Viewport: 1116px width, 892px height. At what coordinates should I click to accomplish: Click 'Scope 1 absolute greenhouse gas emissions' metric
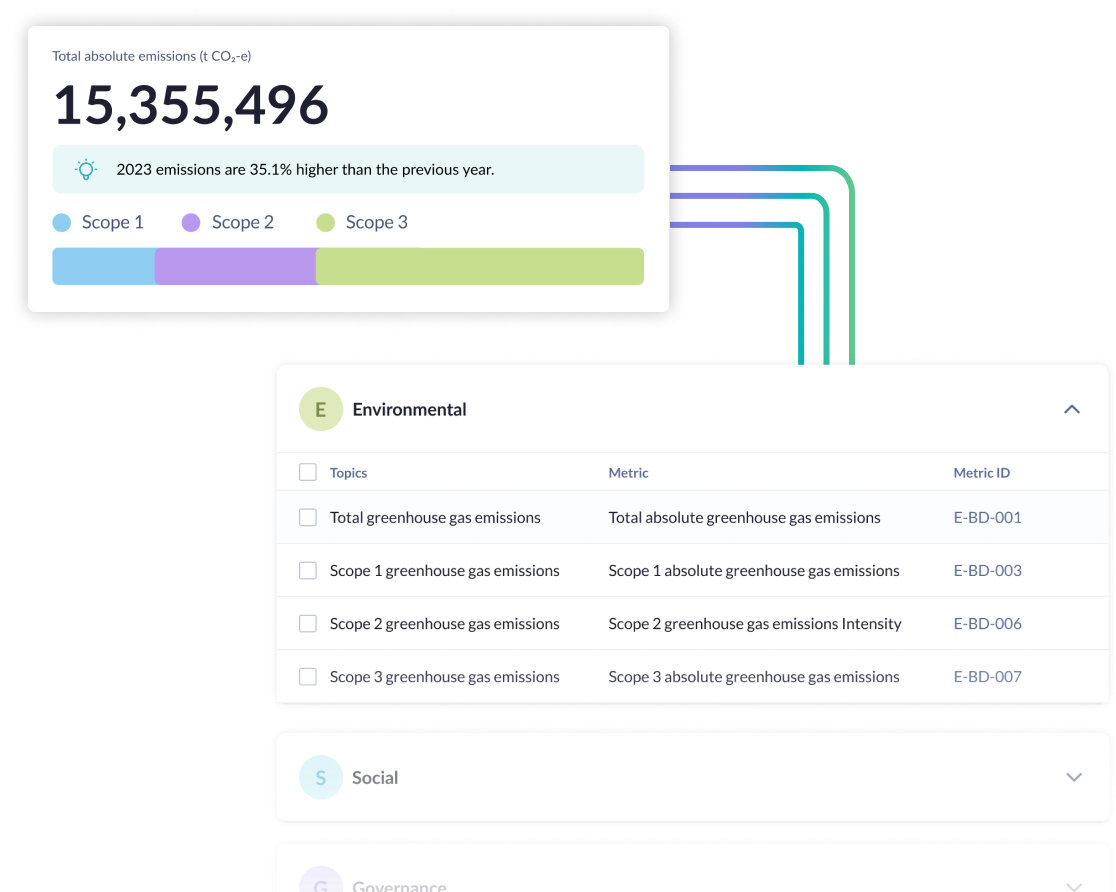pos(754,570)
